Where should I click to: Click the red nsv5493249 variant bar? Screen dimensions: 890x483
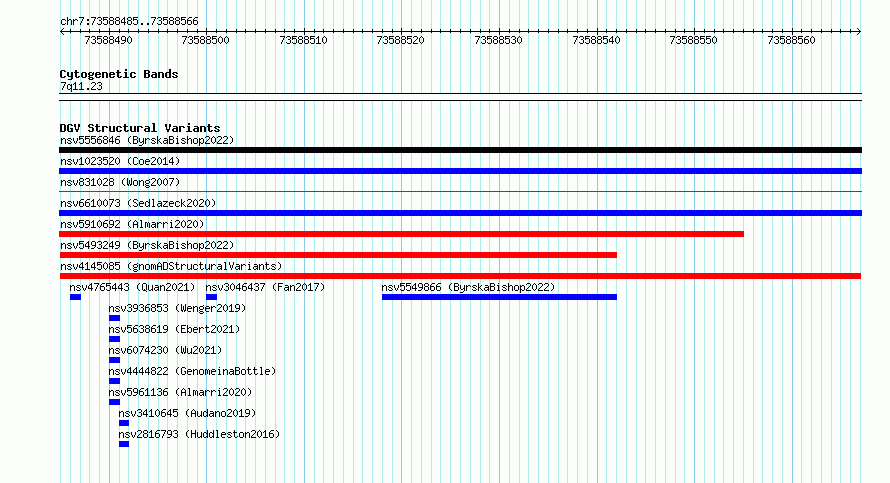pos(338,255)
